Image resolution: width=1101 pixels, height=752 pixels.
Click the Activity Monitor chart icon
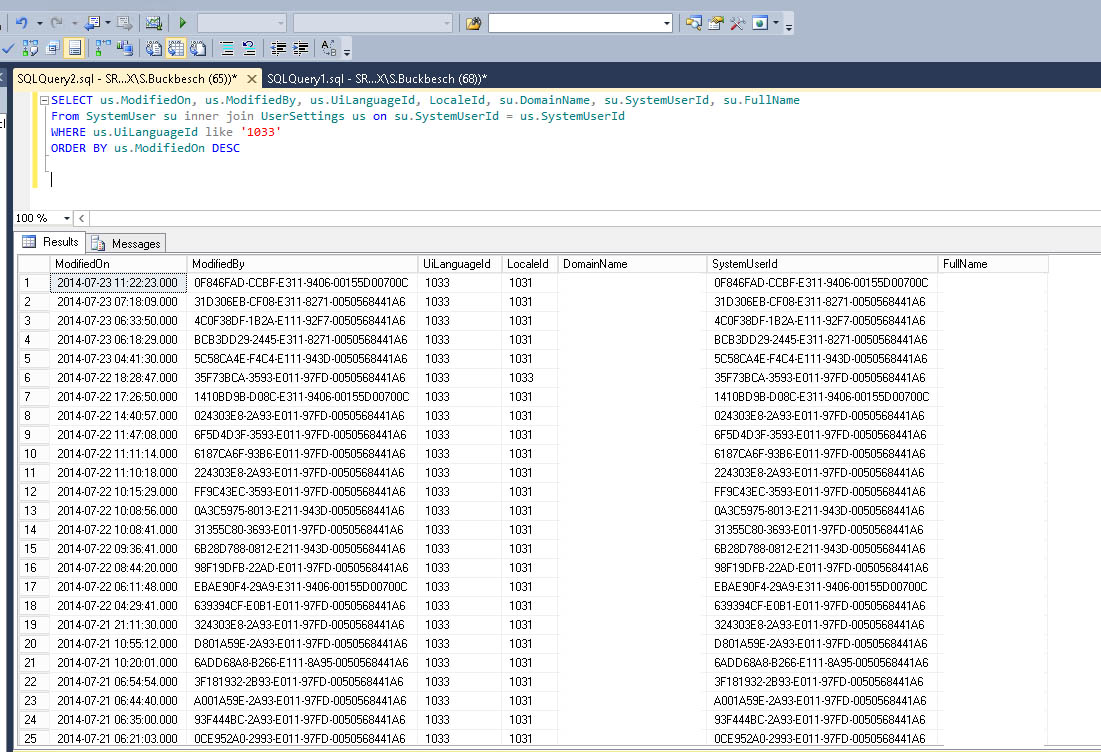(153, 22)
